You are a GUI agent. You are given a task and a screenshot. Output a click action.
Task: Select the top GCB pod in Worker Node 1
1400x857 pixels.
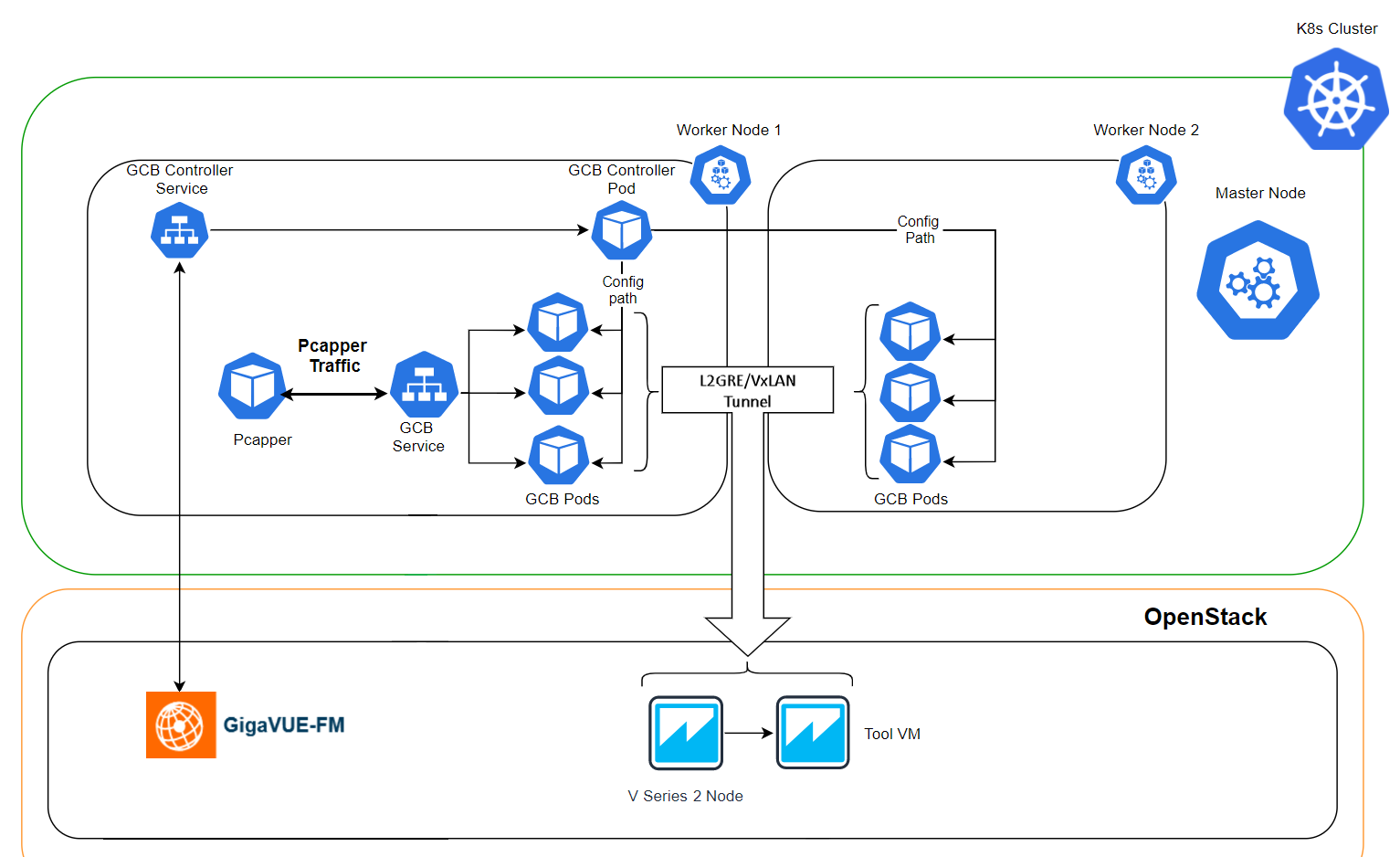pyautogui.click(x=558, y=323)
